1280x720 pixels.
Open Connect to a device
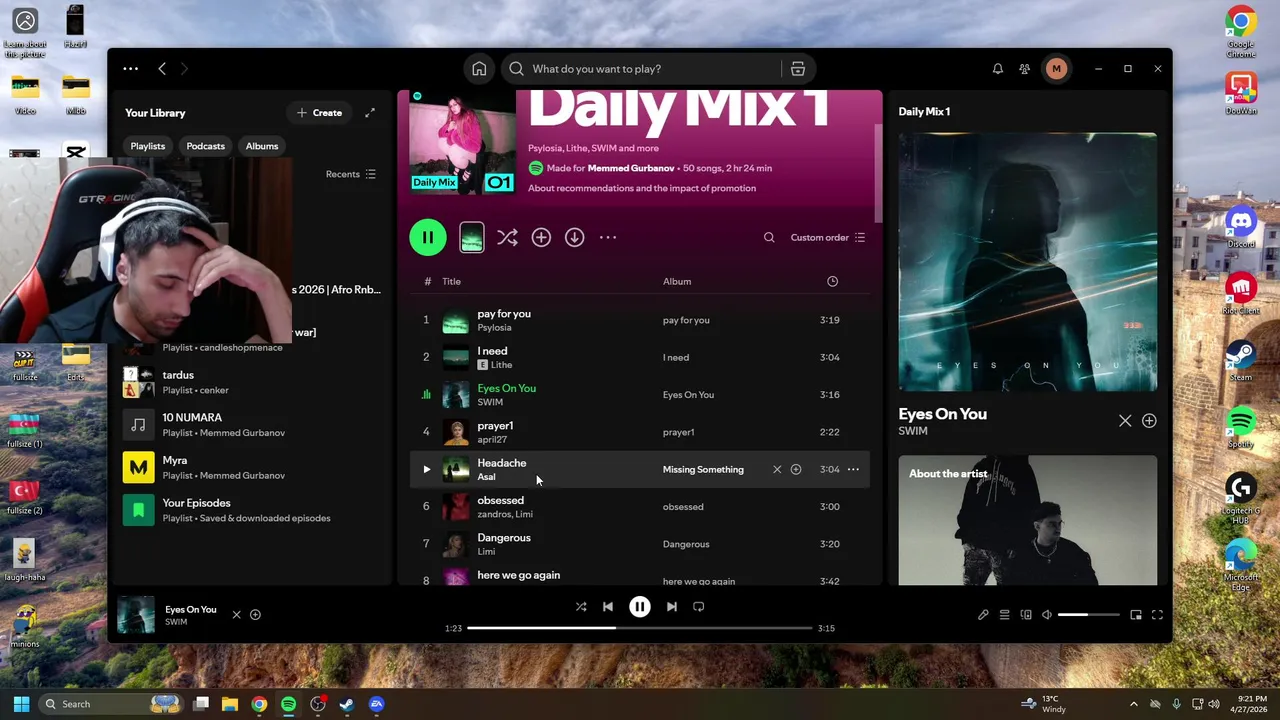[x=1026, y=614]
